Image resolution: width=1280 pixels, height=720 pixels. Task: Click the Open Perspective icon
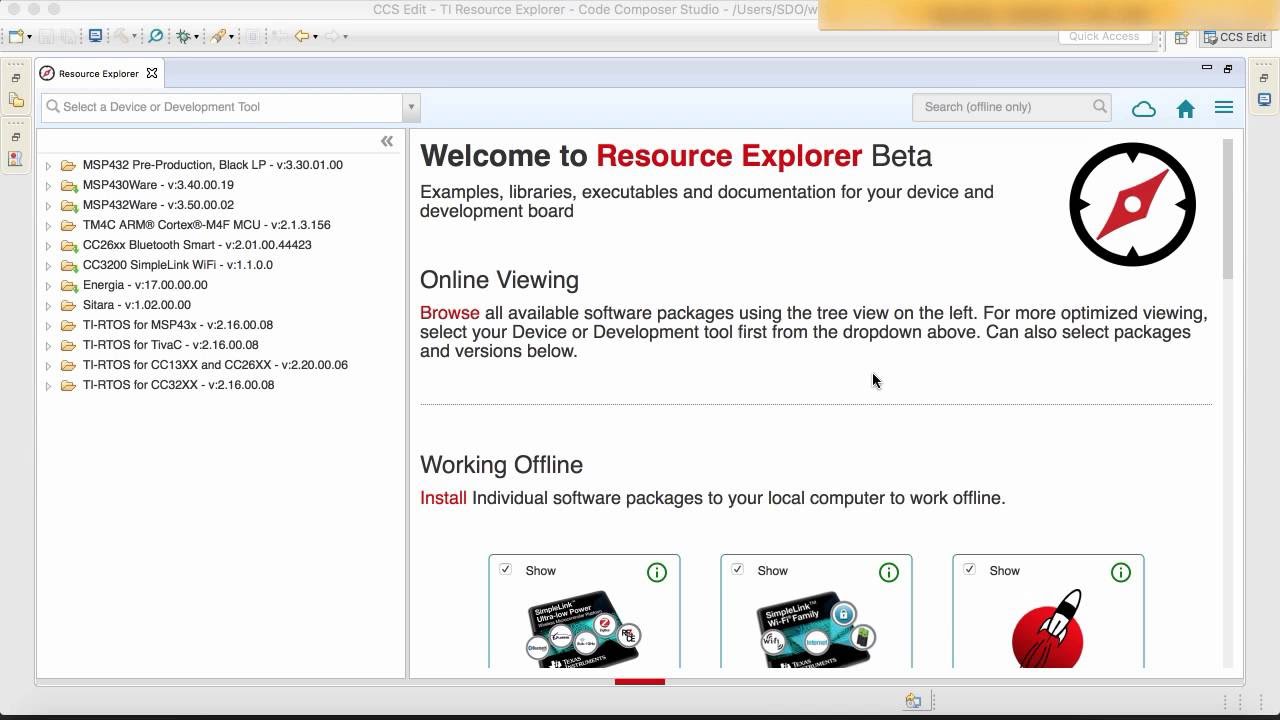1181,37
